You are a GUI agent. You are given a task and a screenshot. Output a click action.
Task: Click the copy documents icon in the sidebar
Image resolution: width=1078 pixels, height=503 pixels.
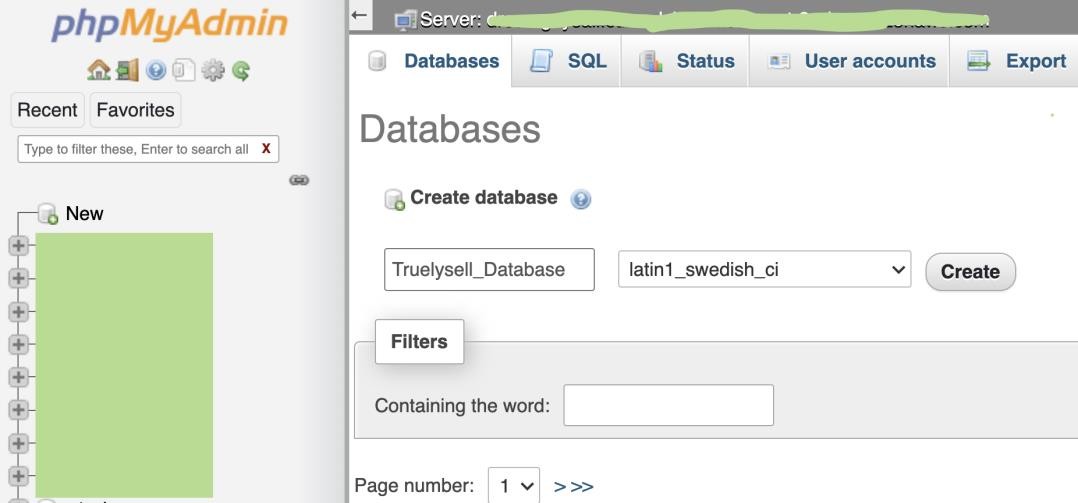(183, 70)
